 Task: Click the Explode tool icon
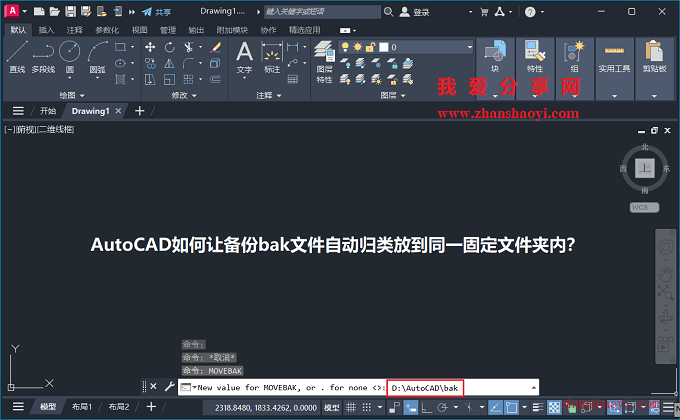(x=216, y=63)
